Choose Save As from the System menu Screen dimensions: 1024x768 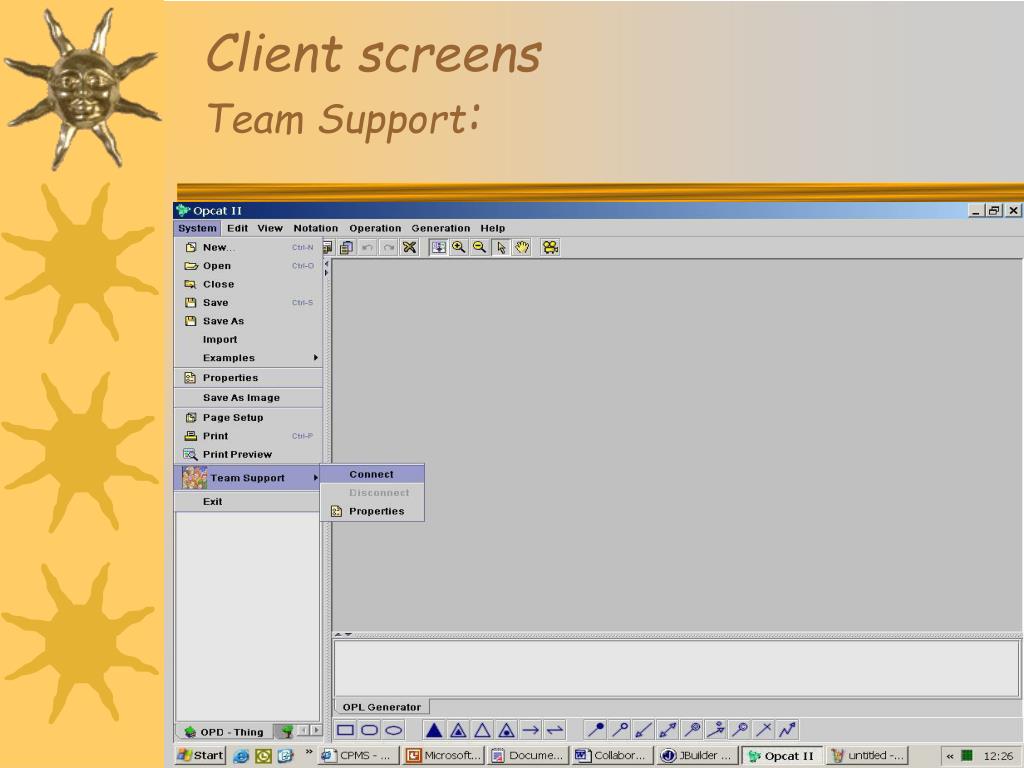click(x=249, y=321)
